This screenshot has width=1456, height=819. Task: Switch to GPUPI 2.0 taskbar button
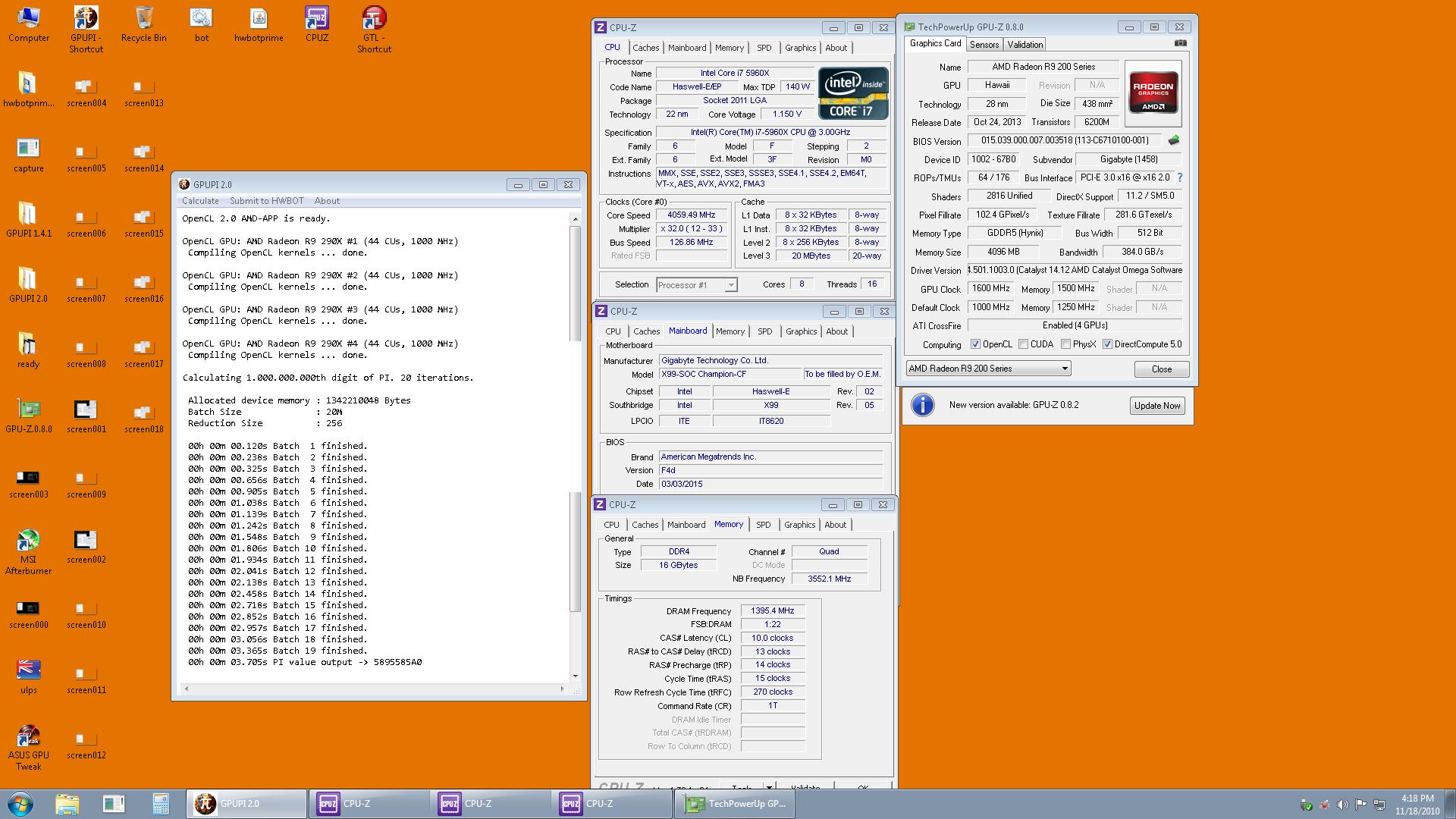(247, 804)
